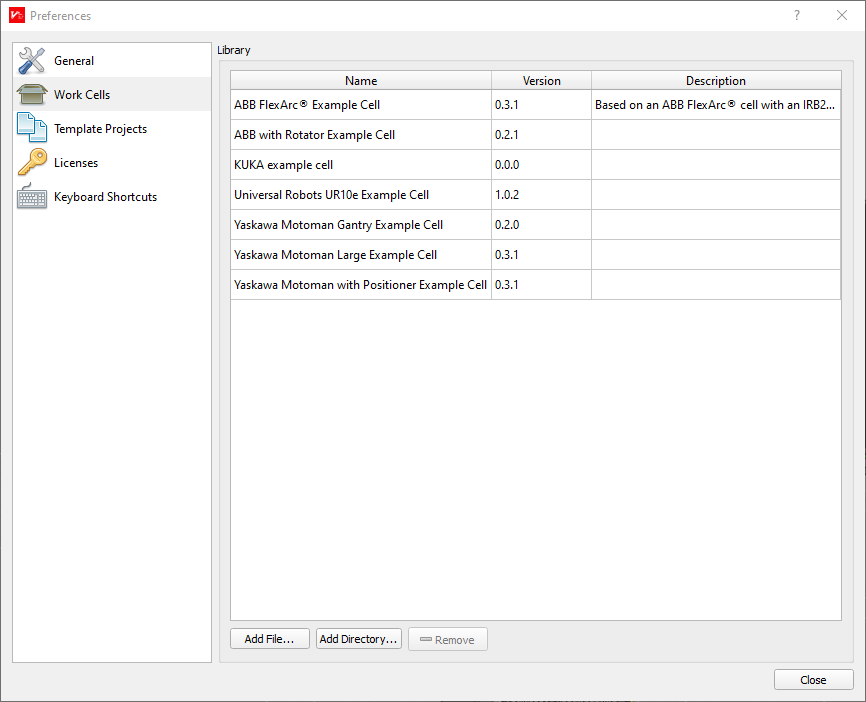866x702 pixels.
Task: Open the Template Projects section
Action: click(112, 129)
